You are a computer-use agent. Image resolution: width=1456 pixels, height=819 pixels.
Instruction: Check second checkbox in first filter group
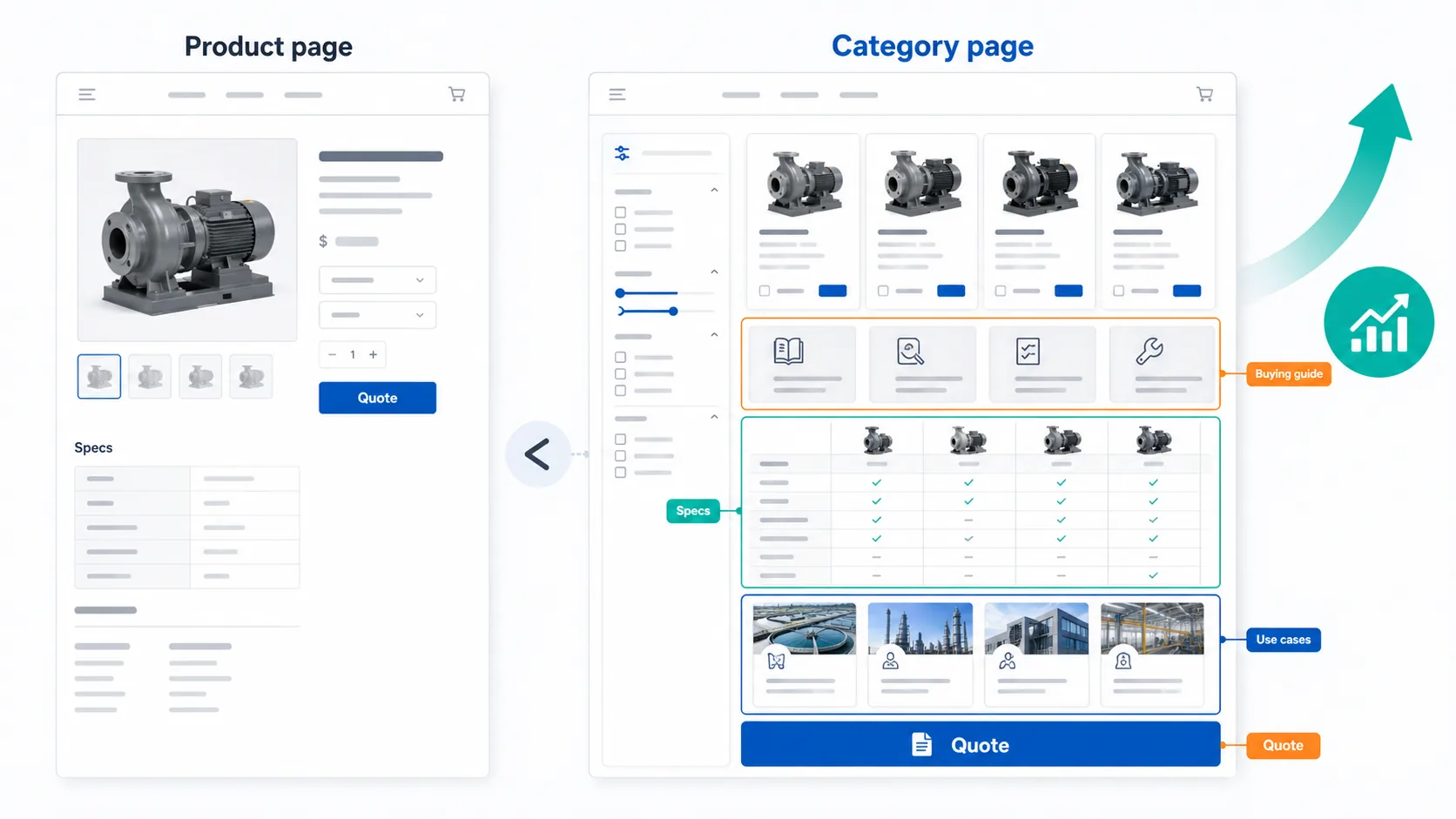coord(620,229)
